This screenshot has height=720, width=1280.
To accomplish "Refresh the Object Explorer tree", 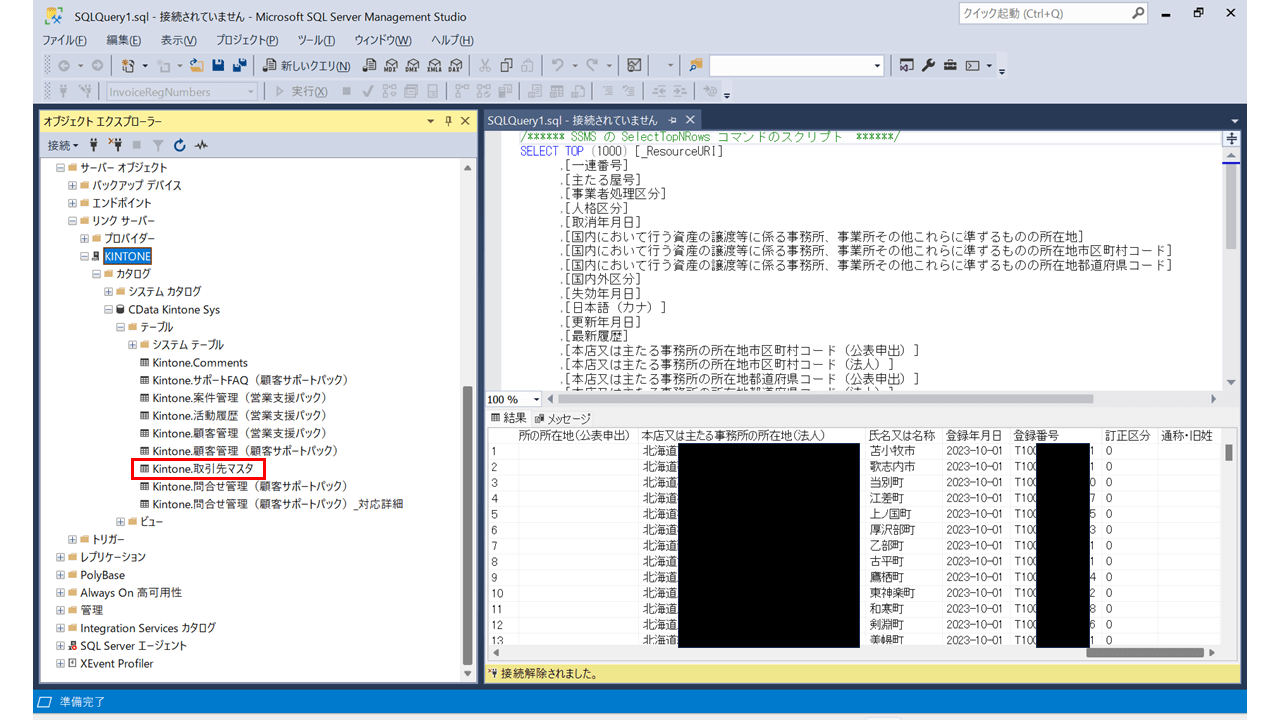I will click(x=180, y=145).
